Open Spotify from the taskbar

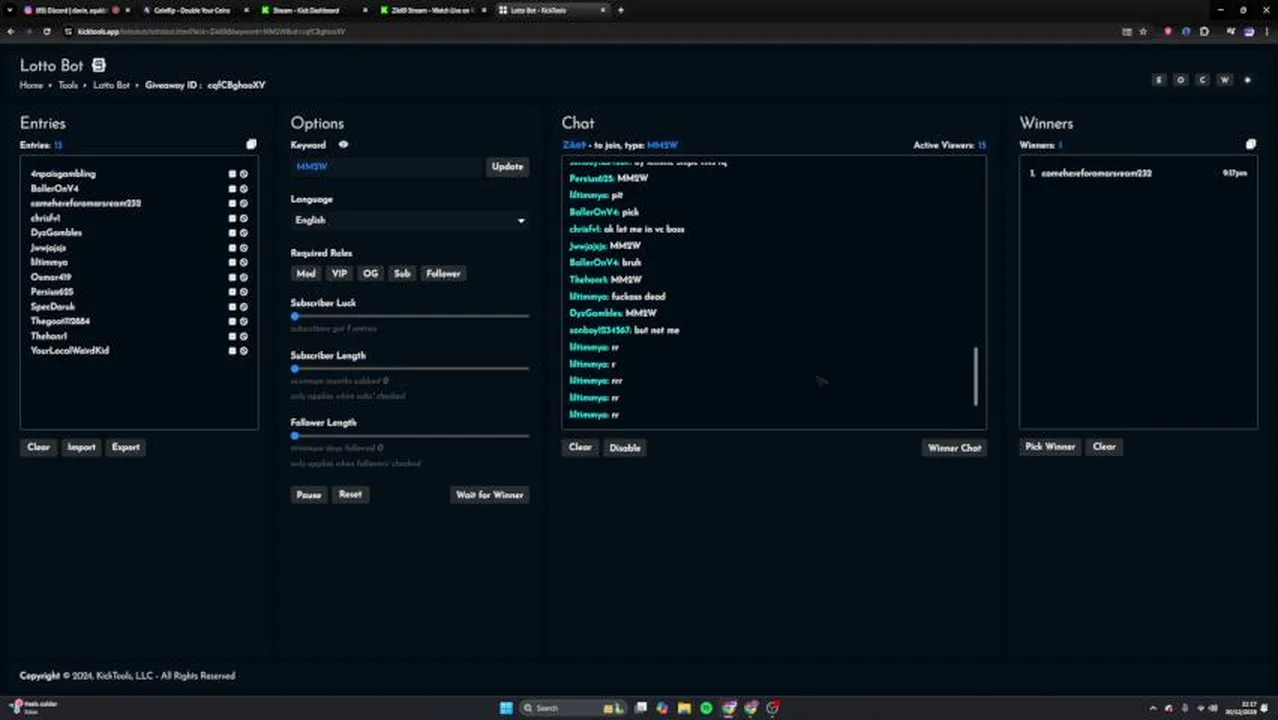tap(706, 708)
